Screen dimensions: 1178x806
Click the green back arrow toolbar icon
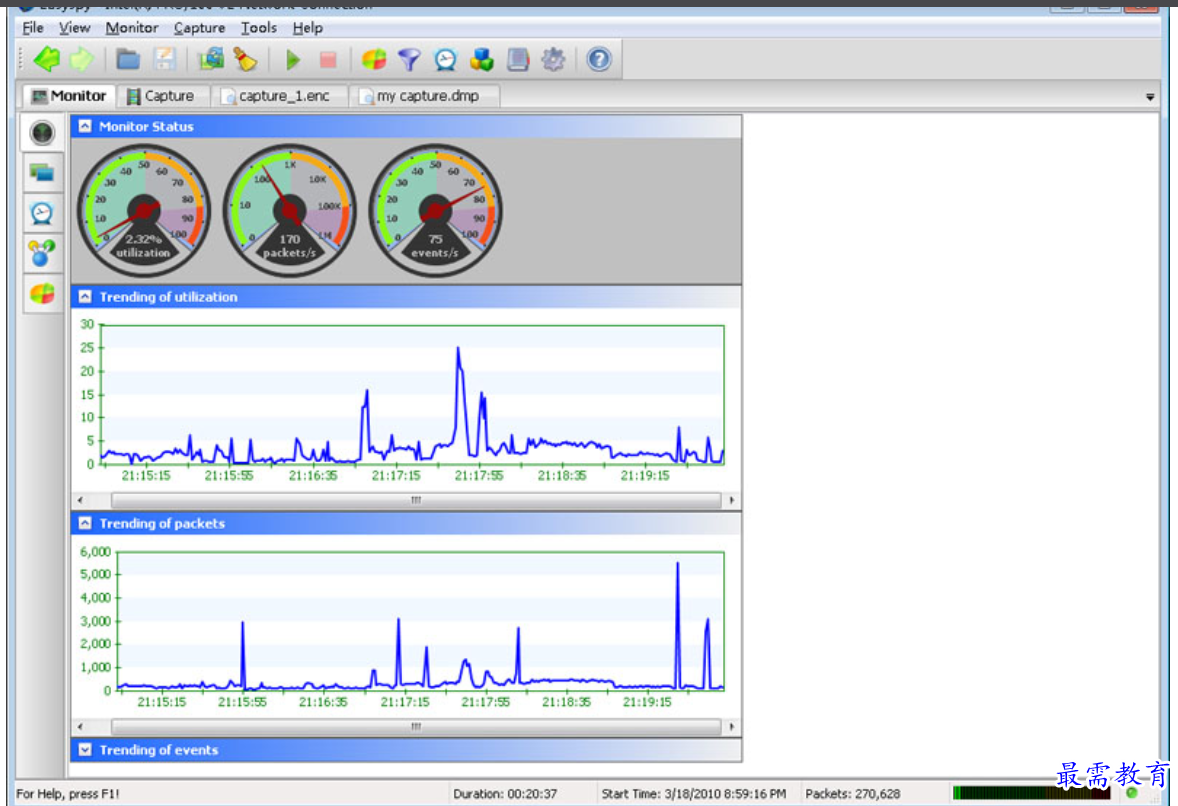pos(46,60)
